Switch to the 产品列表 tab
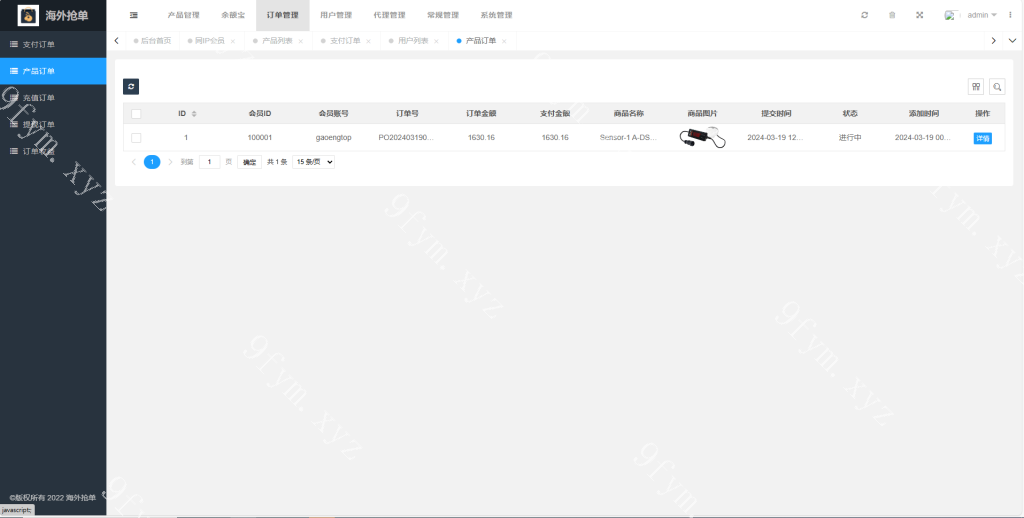 278,40
